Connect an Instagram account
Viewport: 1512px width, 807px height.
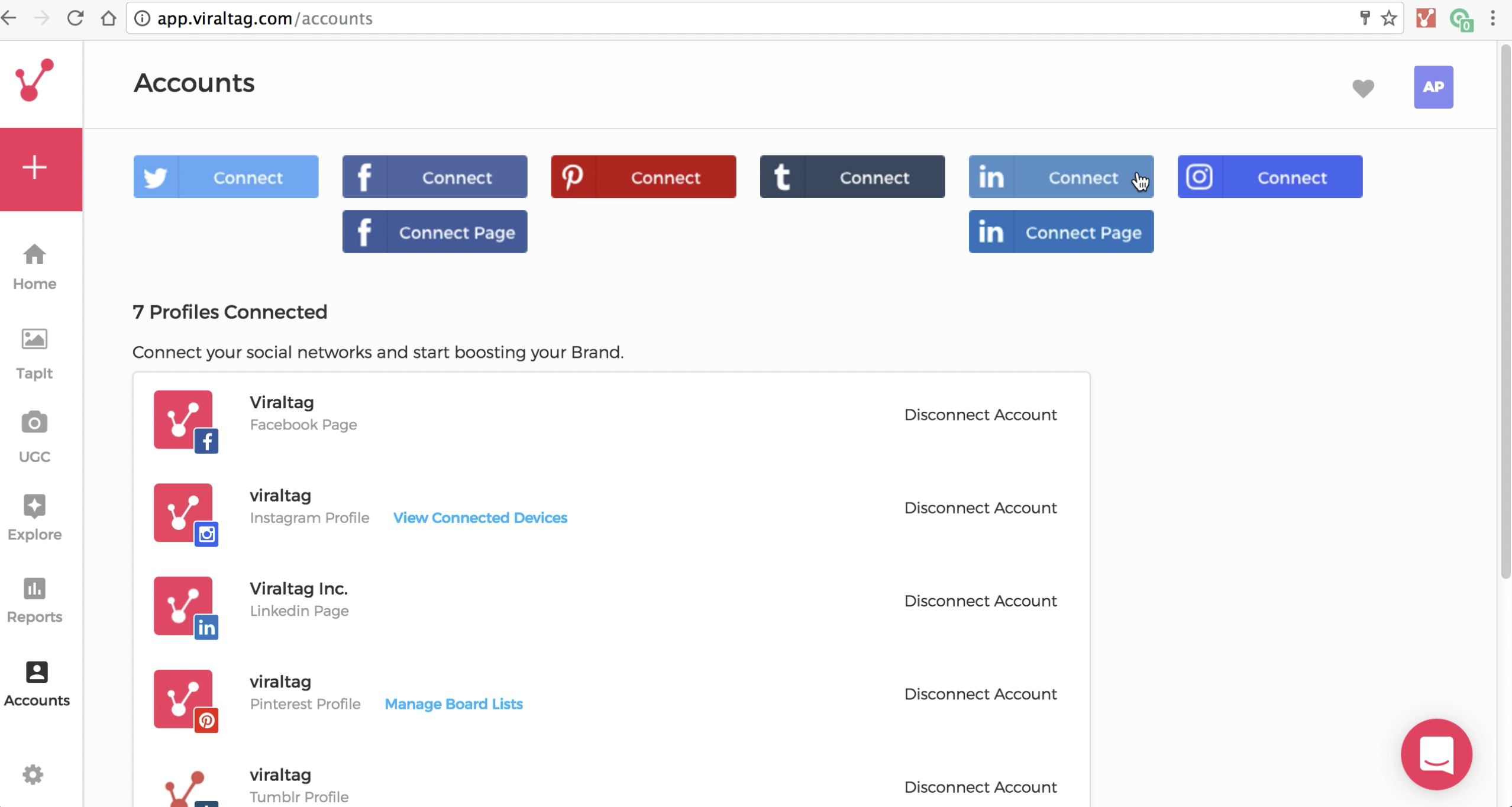pos(1269,176)
